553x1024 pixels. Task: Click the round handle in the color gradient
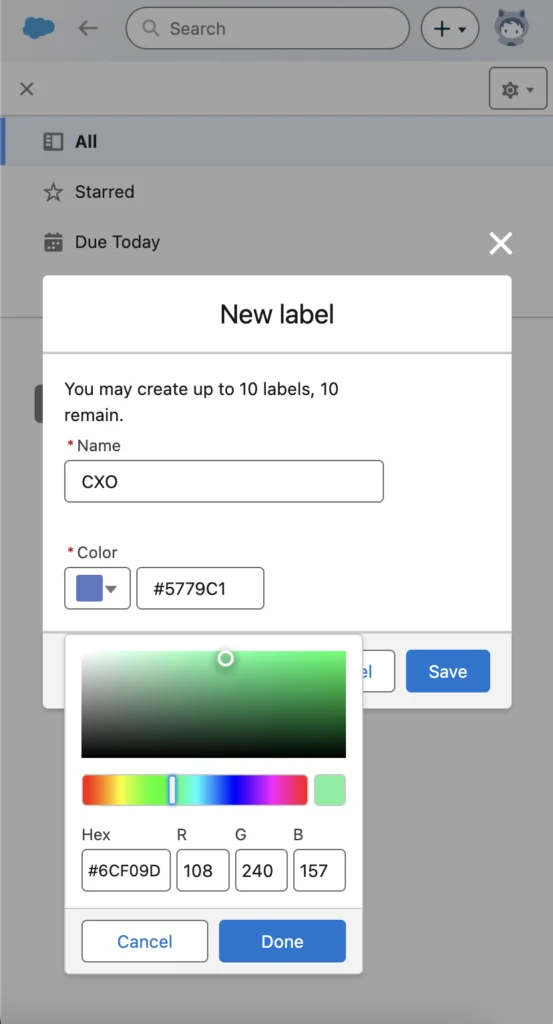(x=225, y=658)
